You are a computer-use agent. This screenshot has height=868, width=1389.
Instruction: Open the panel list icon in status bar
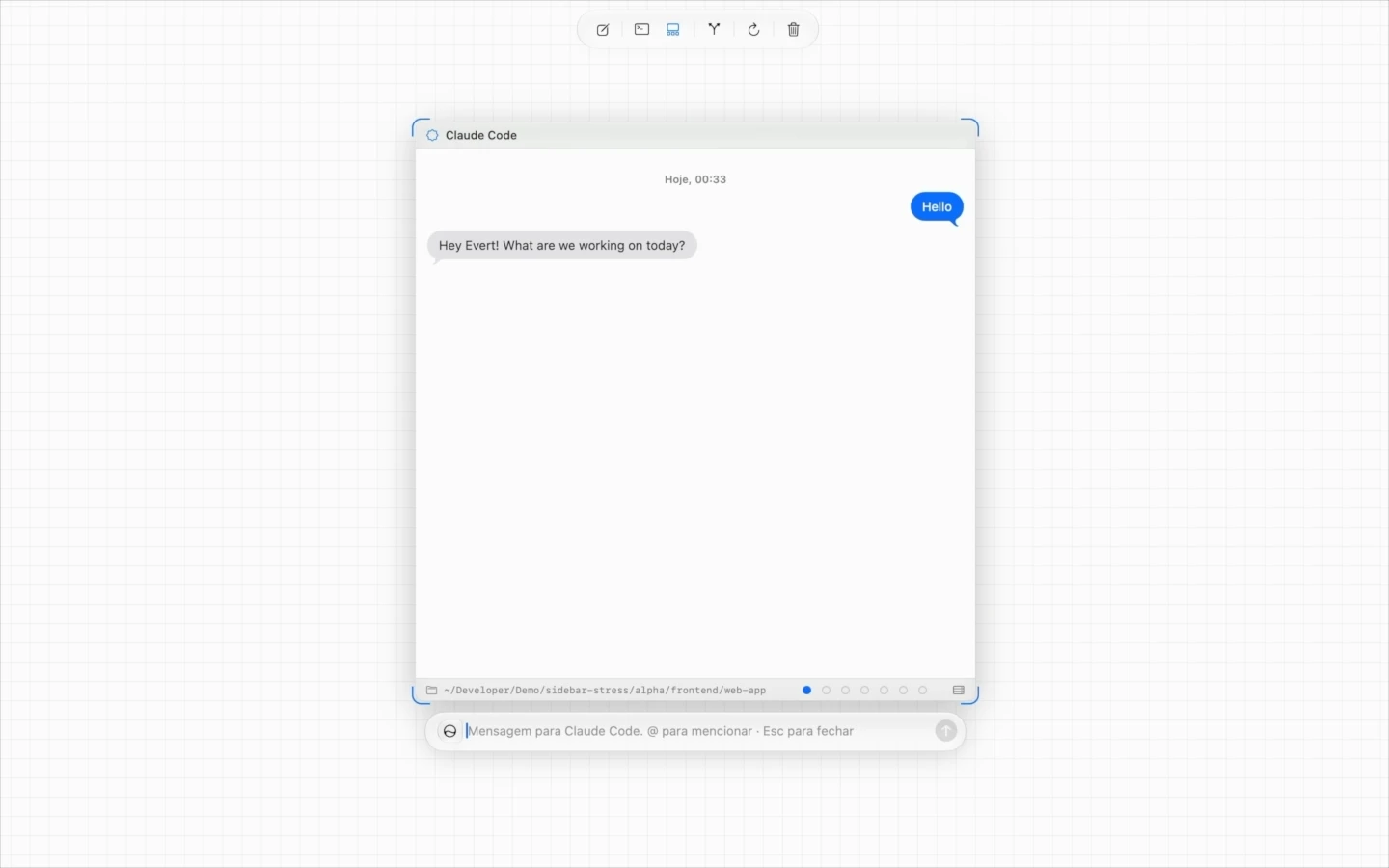tap(959, 691)
